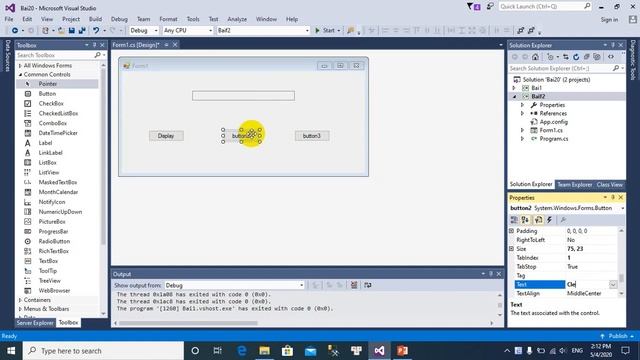Viewport: 640px width, 360px height.
Task: Click the Undo toolbar icon
Action: coord(96,31)
